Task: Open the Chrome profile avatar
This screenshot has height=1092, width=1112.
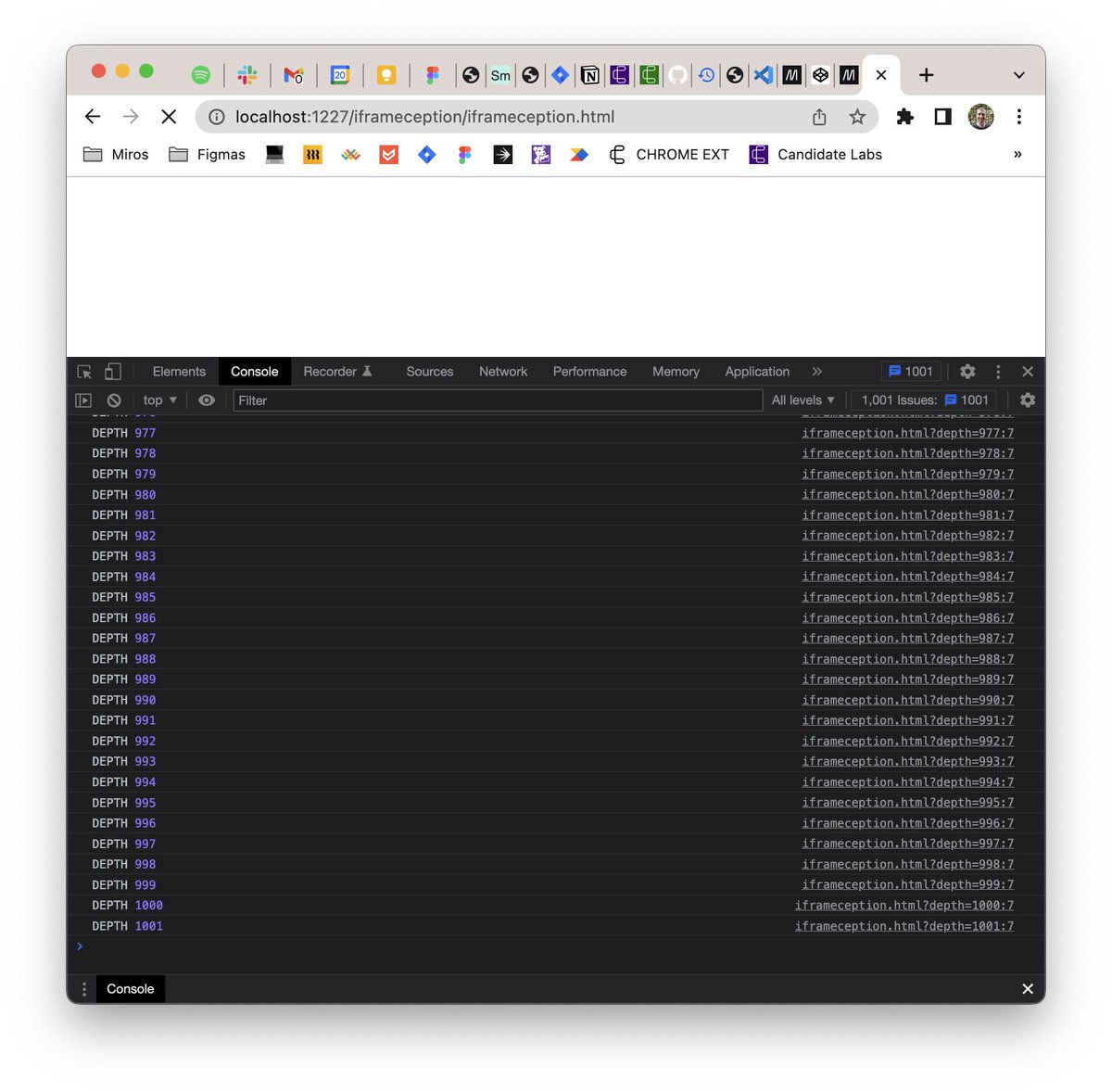Action: pyautogui.click(x=981, y=117)
